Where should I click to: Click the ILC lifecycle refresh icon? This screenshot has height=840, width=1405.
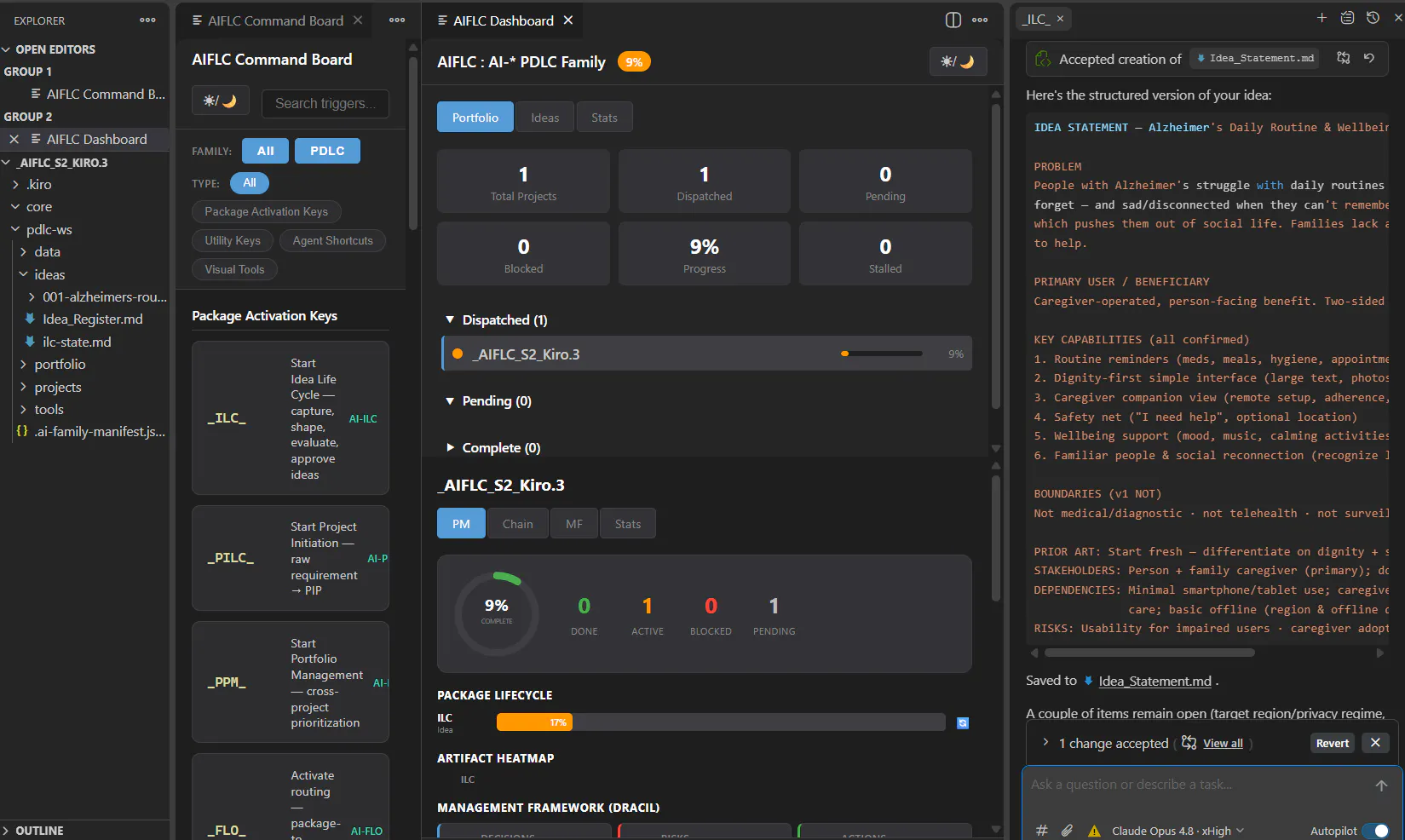pyautogui.click(x=963, y=723)
